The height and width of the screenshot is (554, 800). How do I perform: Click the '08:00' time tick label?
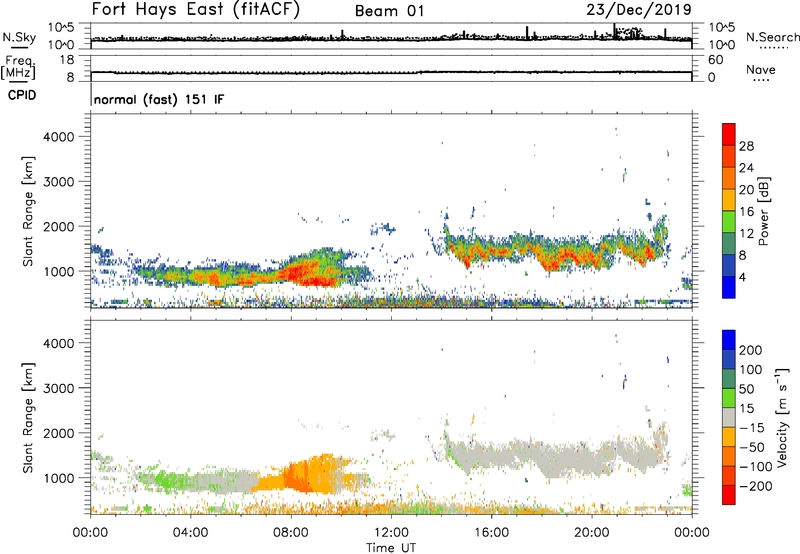coord(291,533)
